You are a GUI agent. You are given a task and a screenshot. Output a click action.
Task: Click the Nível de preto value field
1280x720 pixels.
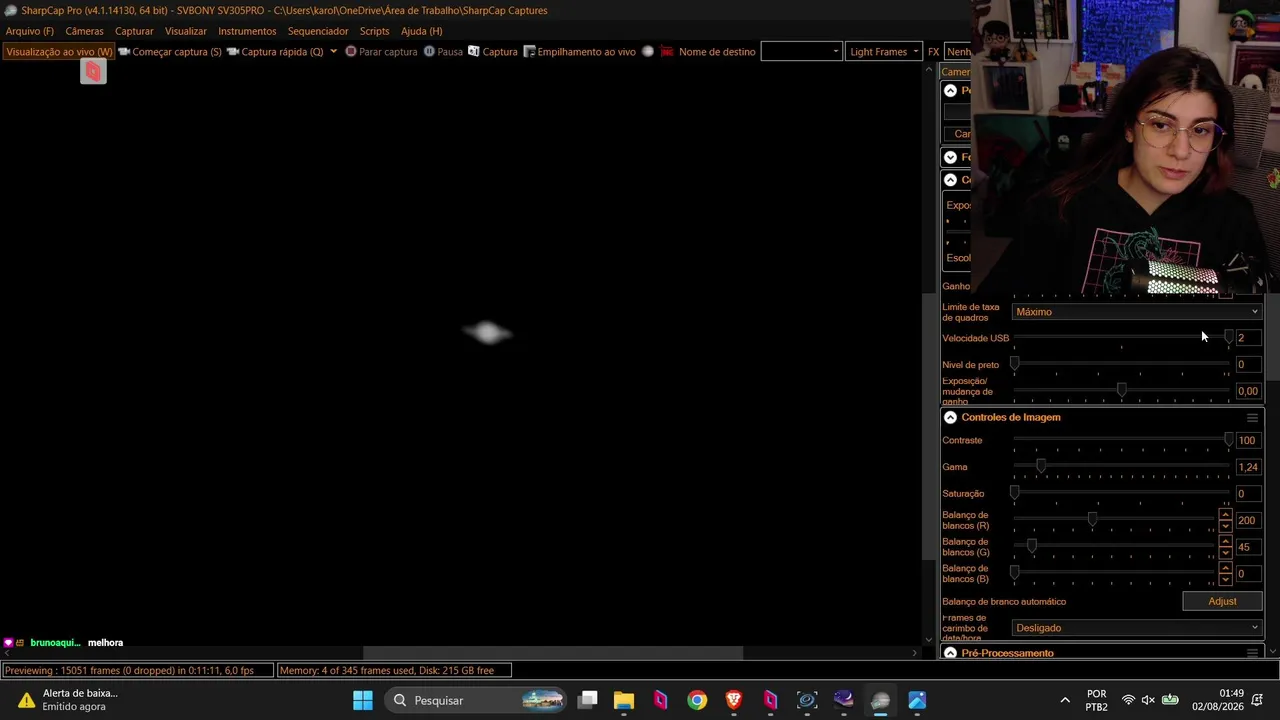tap(1247, 364)
